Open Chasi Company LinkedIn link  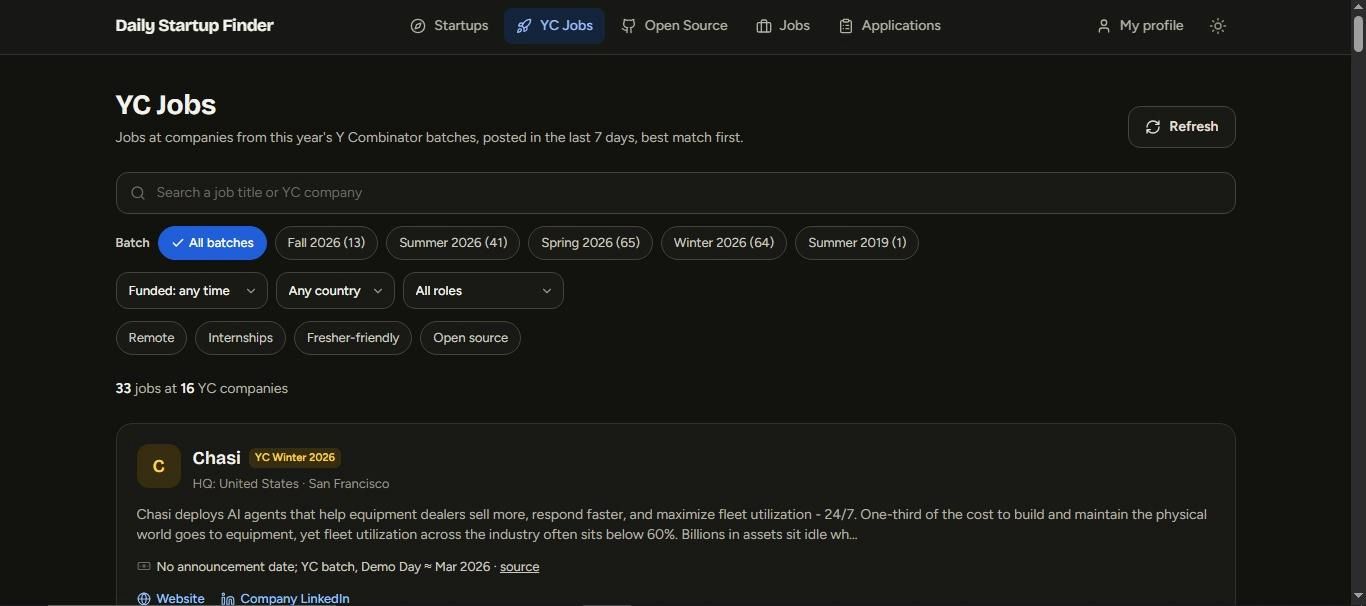[285, 599]
